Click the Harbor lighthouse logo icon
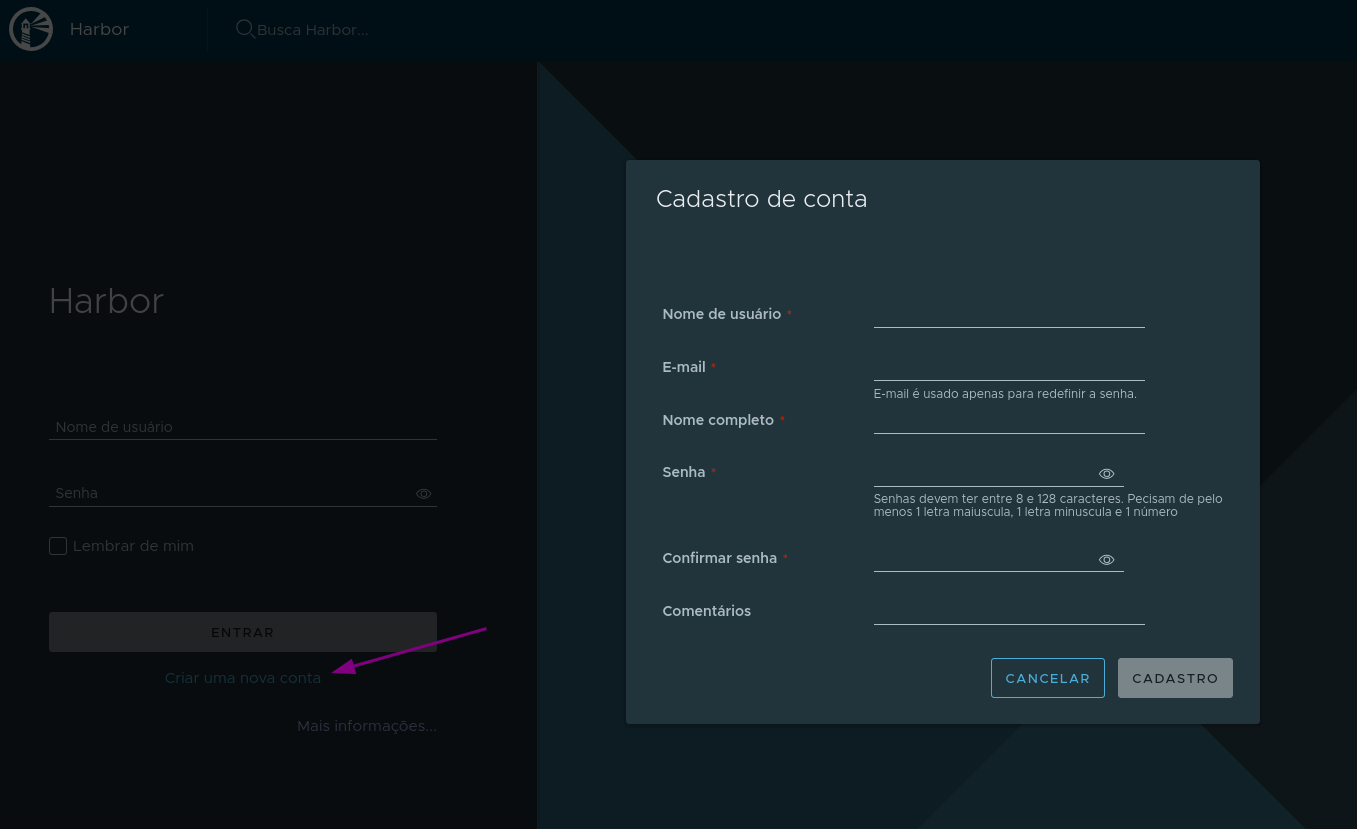Screen dimensions: 1357x829 click(31, 29)
